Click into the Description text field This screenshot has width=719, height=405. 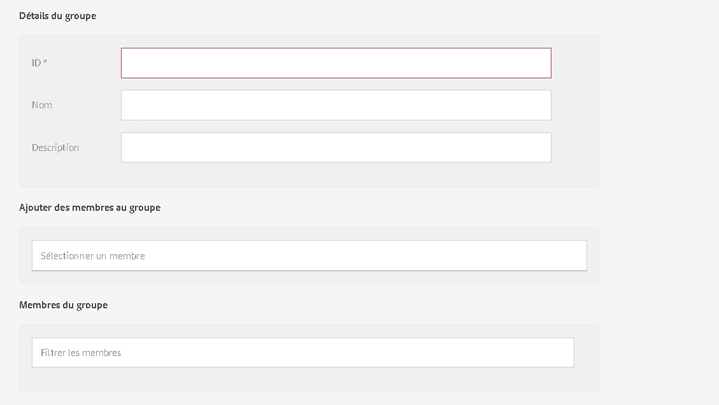tap(335, 147)
